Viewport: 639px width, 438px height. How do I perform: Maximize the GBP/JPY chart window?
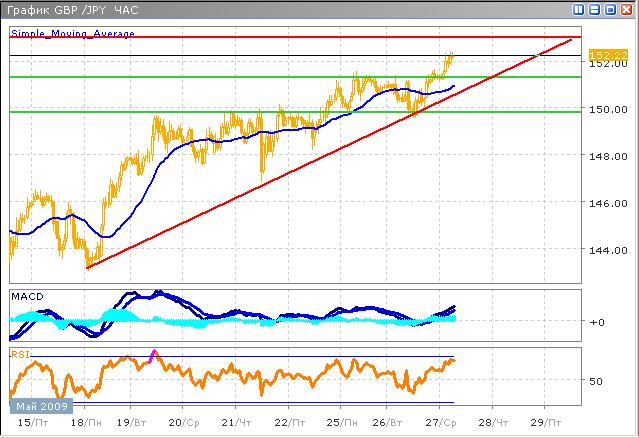[x=611, y=9]
